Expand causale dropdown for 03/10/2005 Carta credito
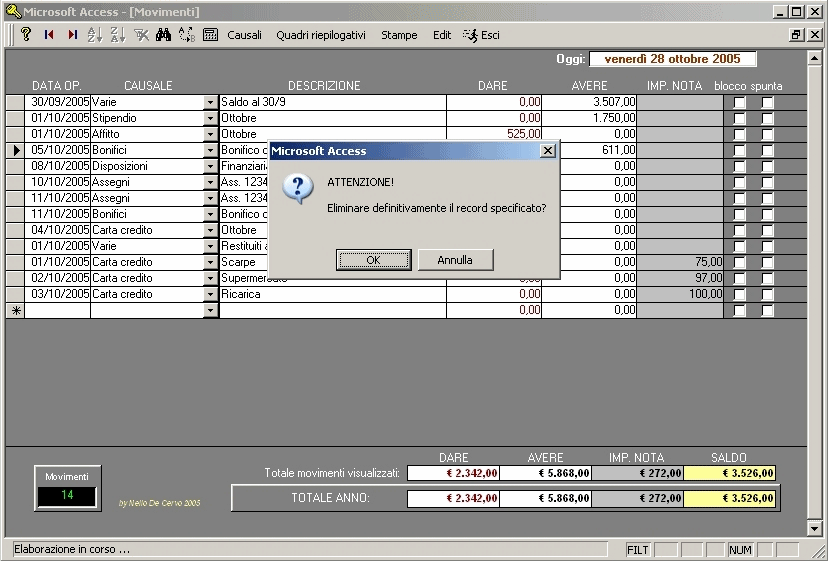This screenshot has height=561, width=828. (x=210, y=294)
